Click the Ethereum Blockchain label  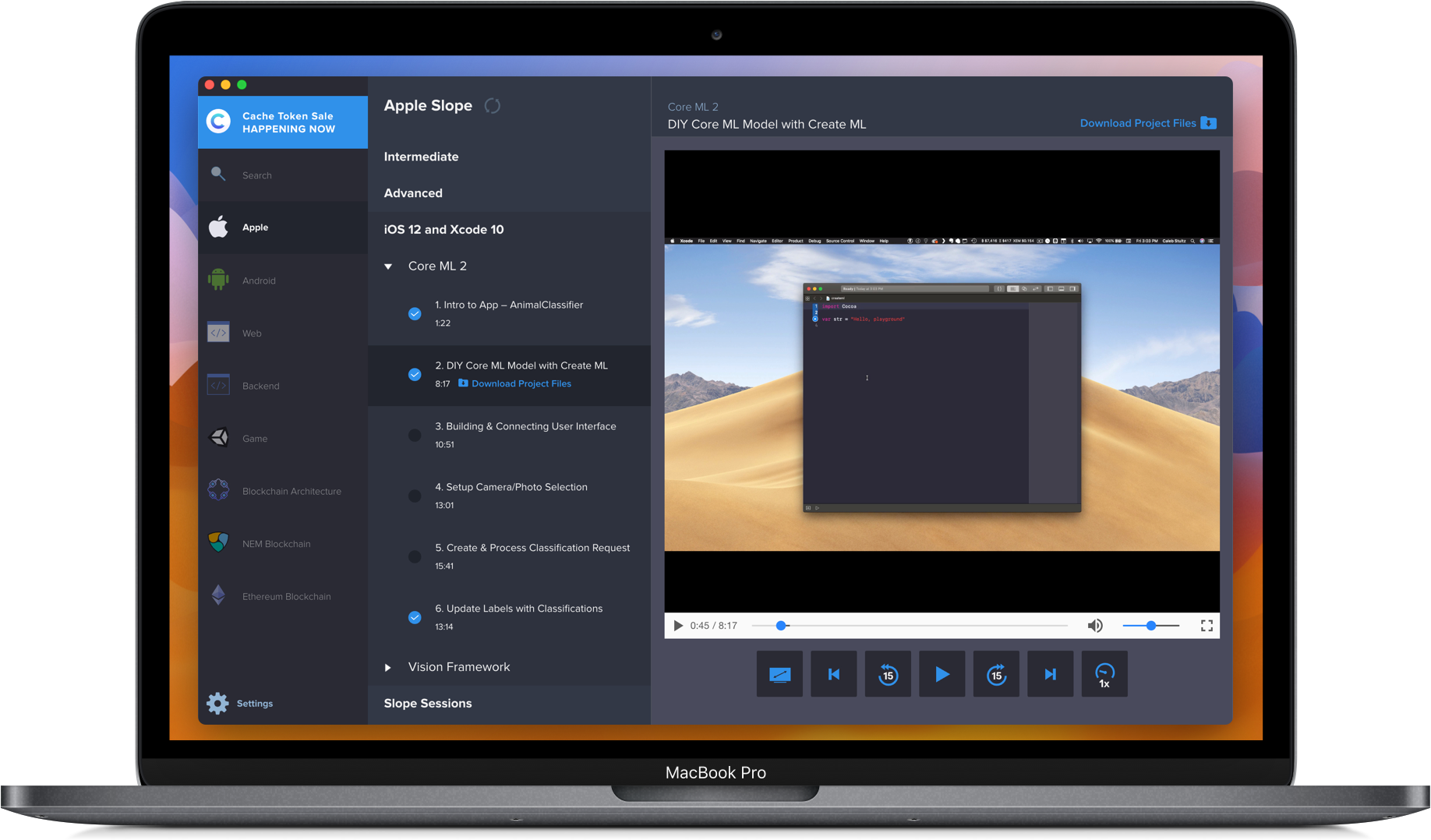coord(286,596)
